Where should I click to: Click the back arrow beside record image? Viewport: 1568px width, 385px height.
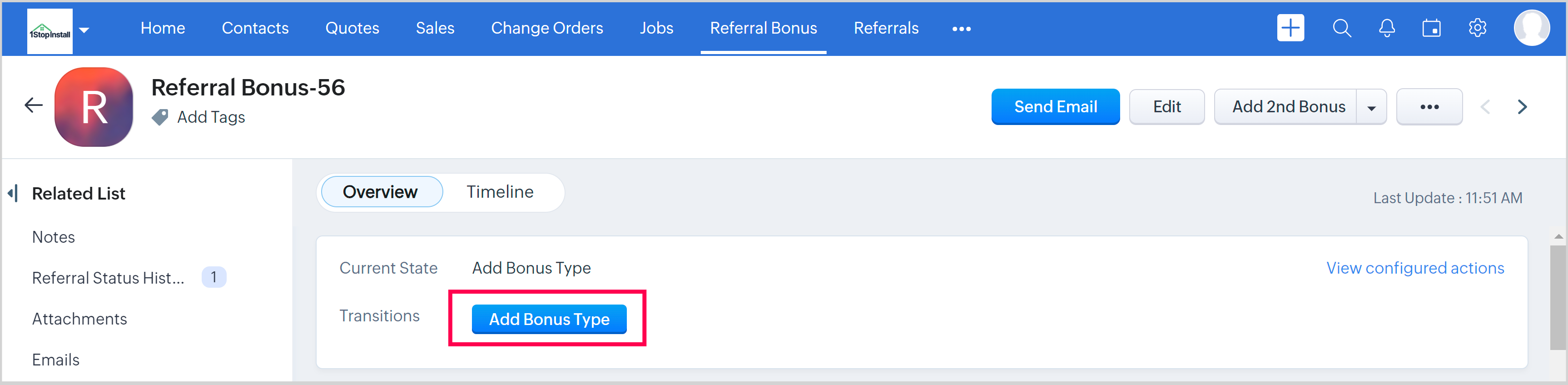tap(34, 105)
